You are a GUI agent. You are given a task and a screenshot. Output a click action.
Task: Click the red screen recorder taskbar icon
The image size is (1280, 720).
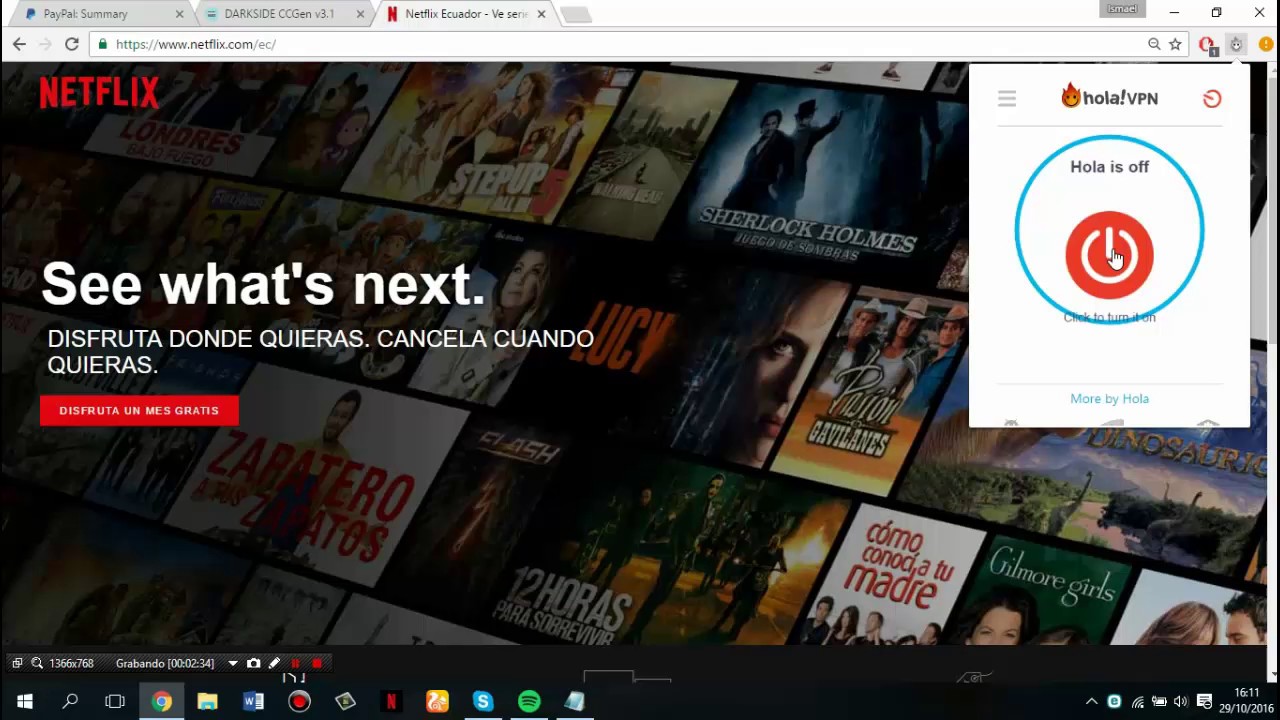click(x=299, y=702)
